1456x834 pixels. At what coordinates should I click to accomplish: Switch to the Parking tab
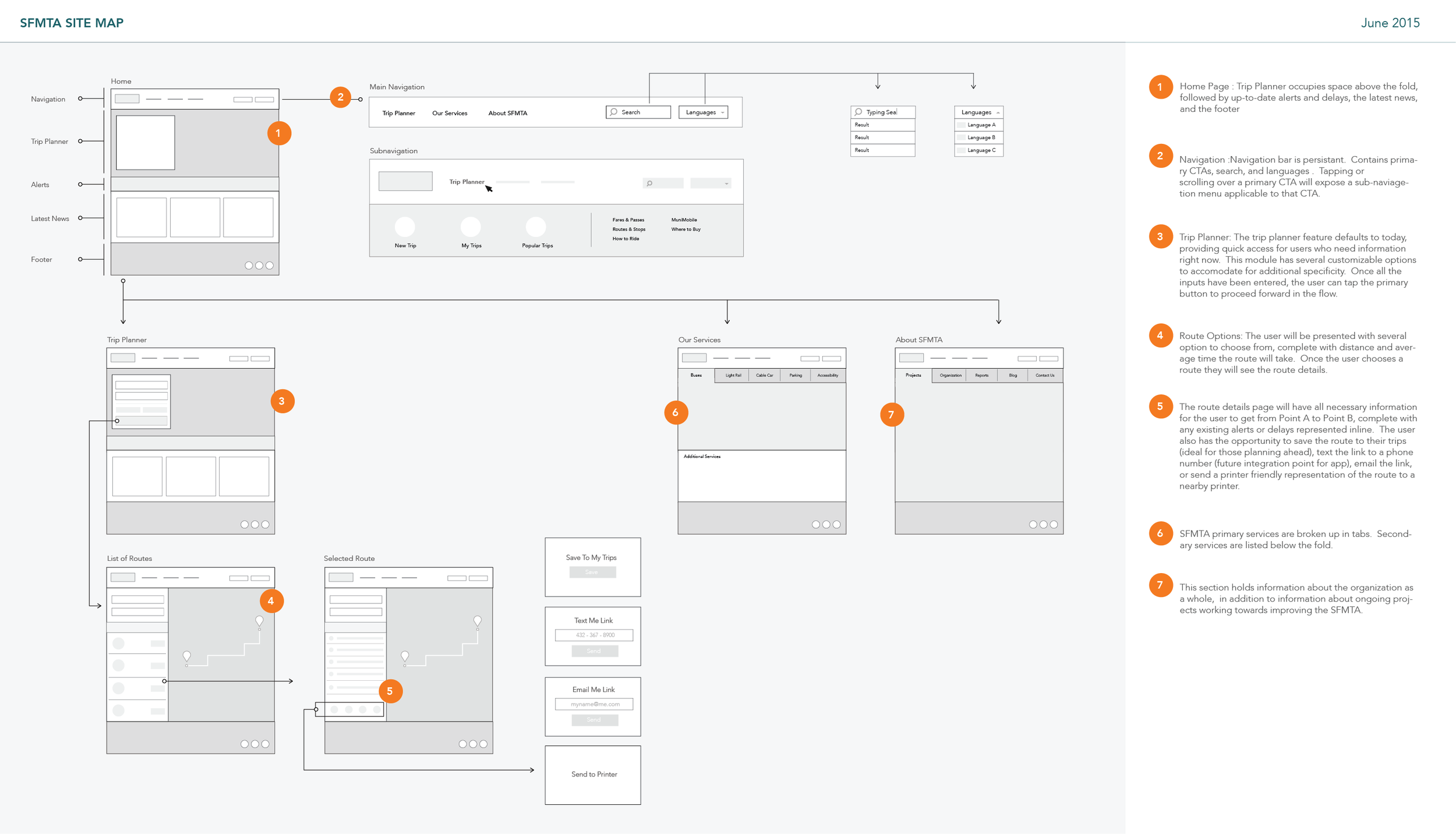click(796, 376)
